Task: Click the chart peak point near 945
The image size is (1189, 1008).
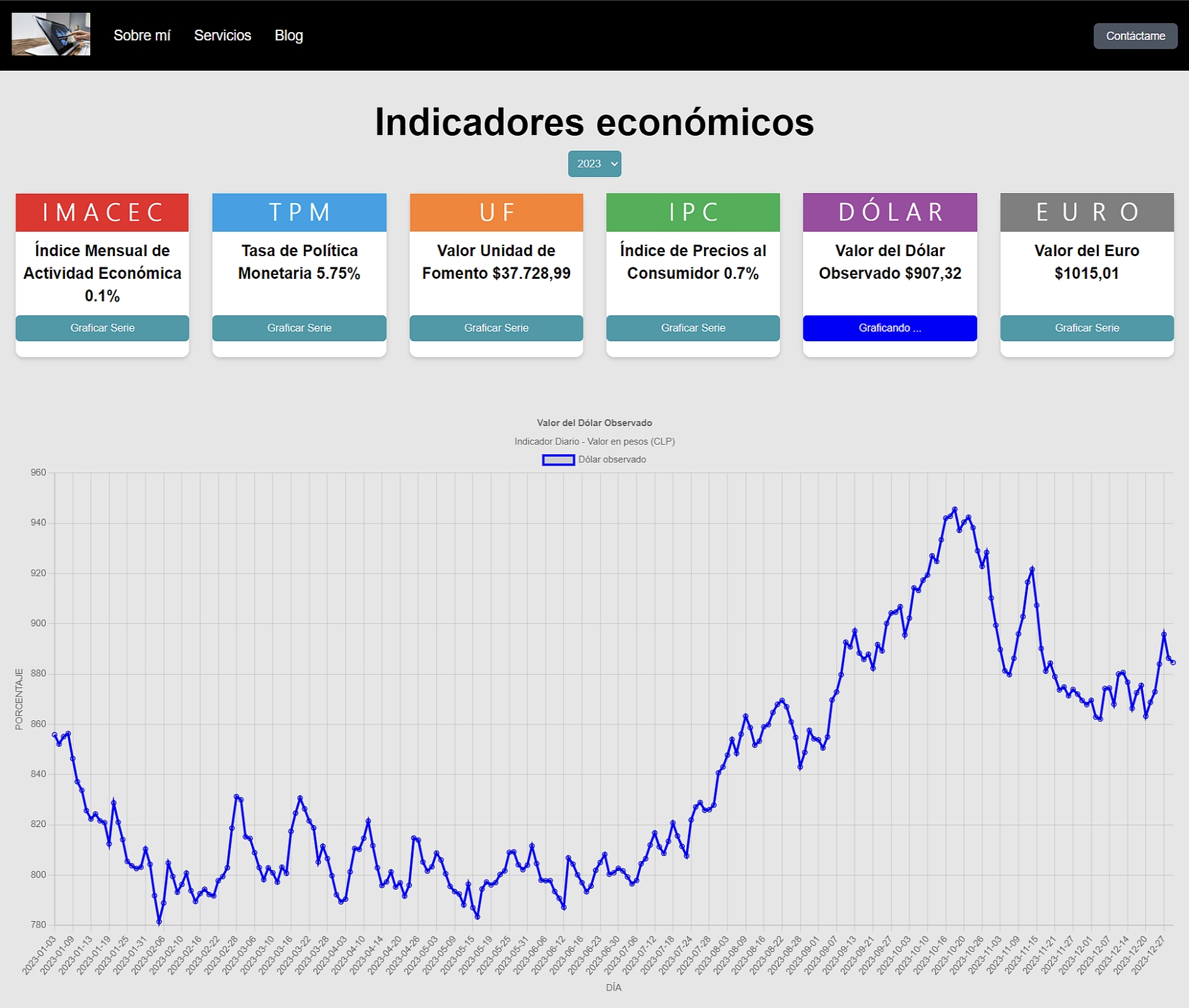Action: pyautogui.click(x=954, y=509)
